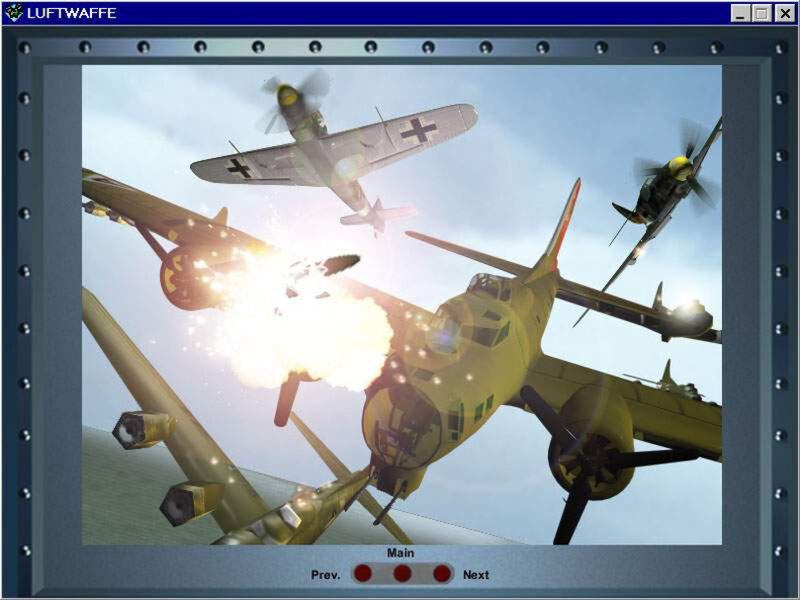Minimize the LUFTWAFFE window

click(x=740, y=13)
